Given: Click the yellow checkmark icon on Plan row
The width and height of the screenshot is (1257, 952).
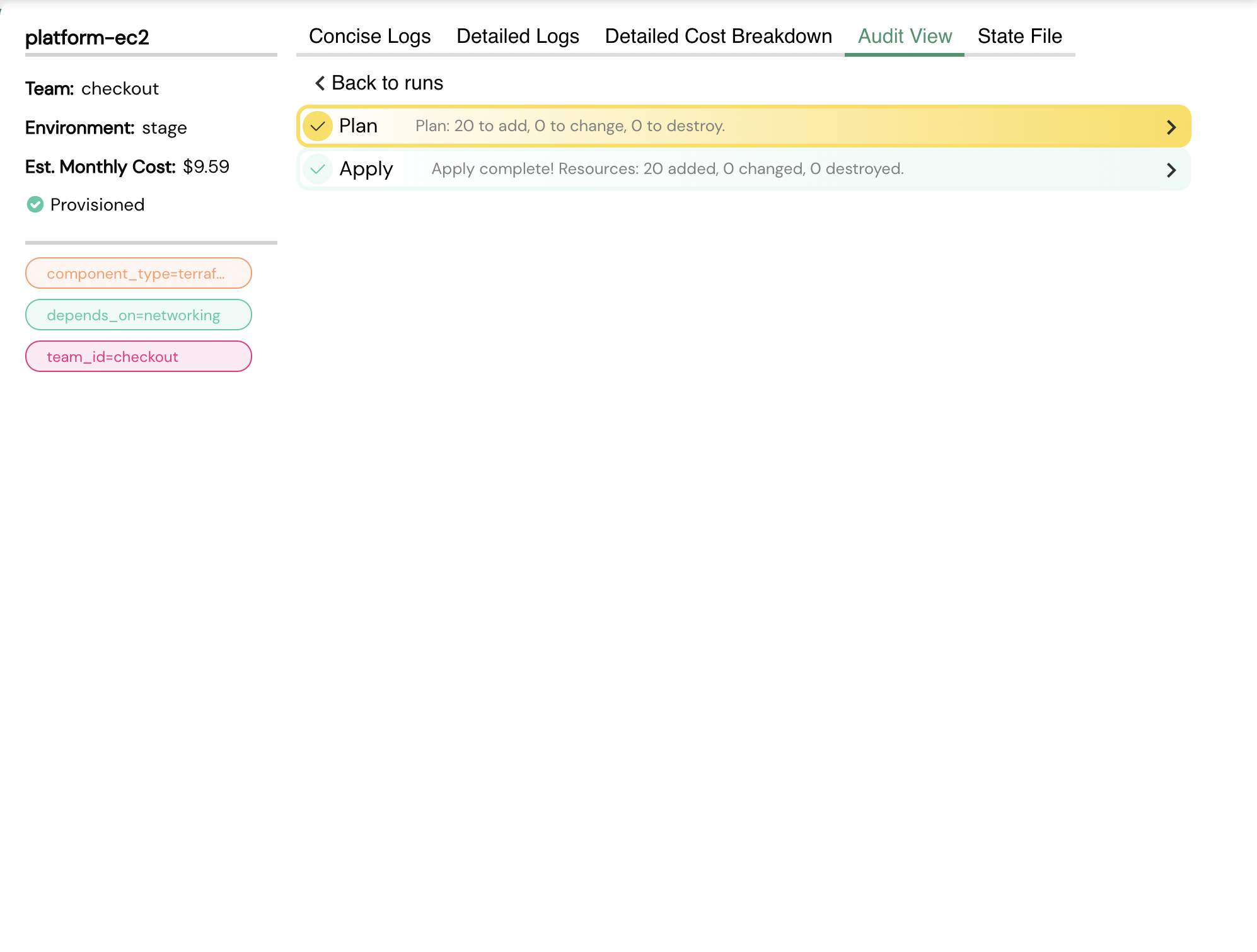Looking at the screenshot, I should 318,126.
